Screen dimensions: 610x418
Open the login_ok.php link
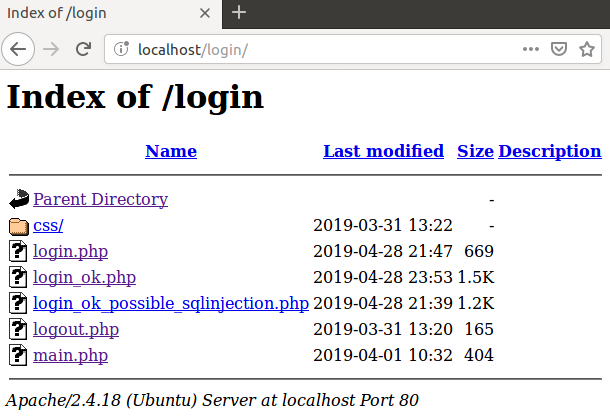coord(84,278)
